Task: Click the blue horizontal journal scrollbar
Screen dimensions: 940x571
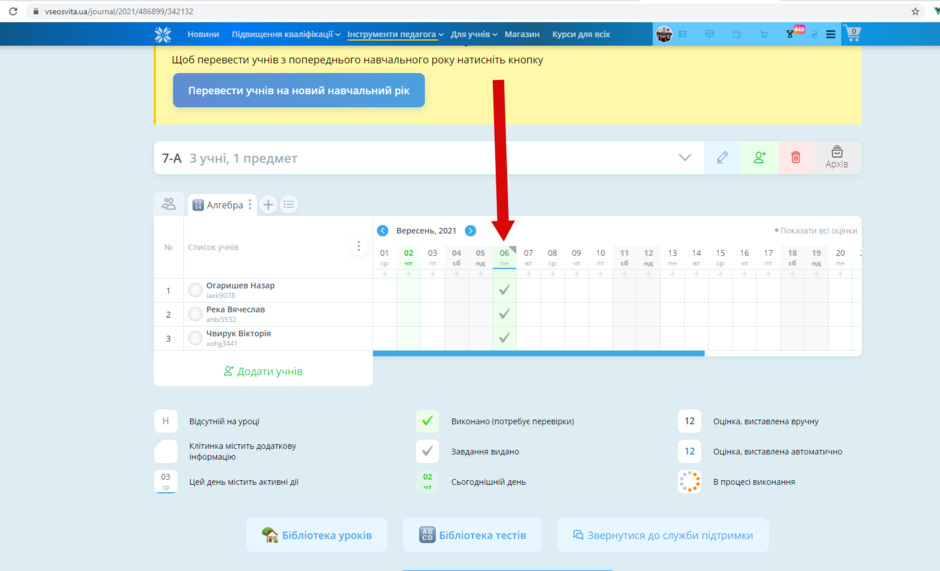Action: pos(538,354)
